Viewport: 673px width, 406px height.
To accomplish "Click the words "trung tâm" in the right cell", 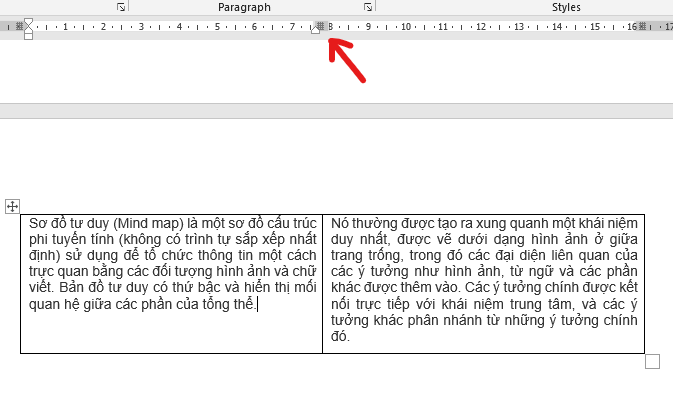I will click(x=541, y=304).
